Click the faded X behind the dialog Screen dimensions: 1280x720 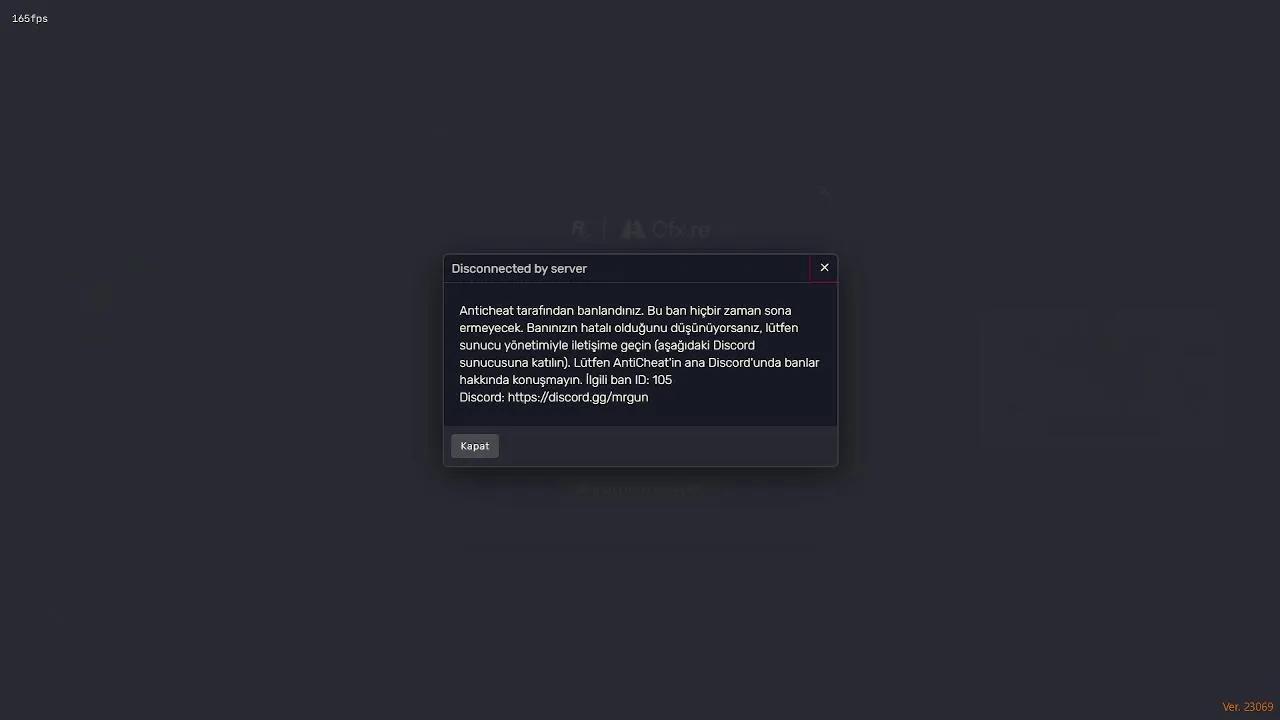coord(823,191)
